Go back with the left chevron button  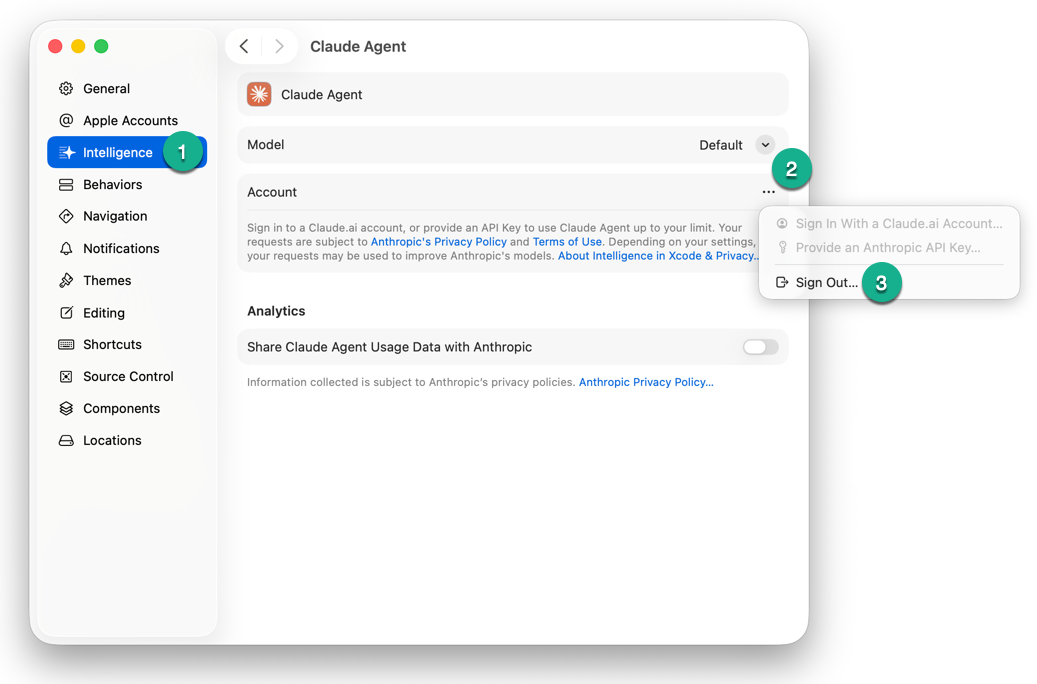(x=244, y=46)
